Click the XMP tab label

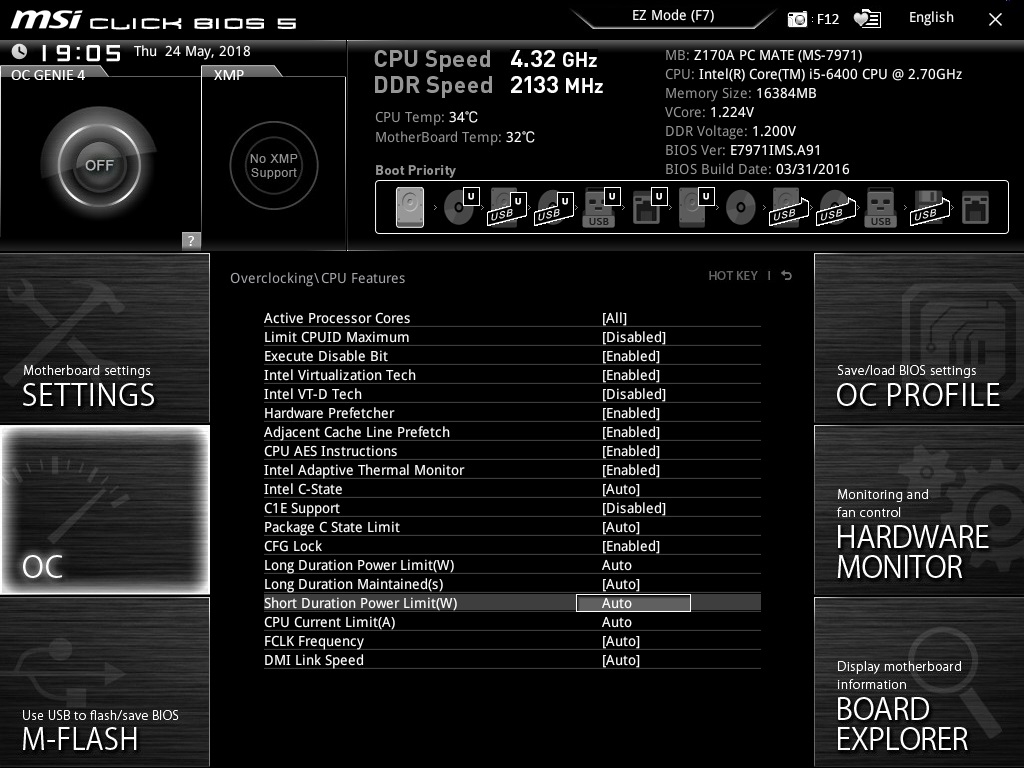pos(229,75)
